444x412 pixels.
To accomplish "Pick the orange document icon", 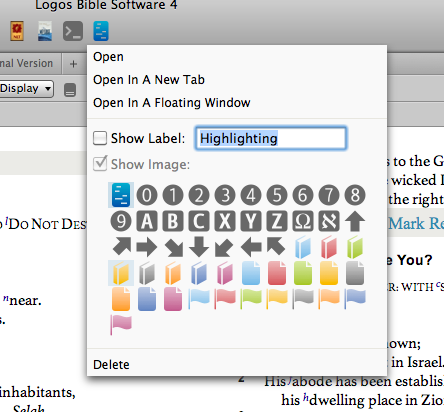I will (121, 299).
